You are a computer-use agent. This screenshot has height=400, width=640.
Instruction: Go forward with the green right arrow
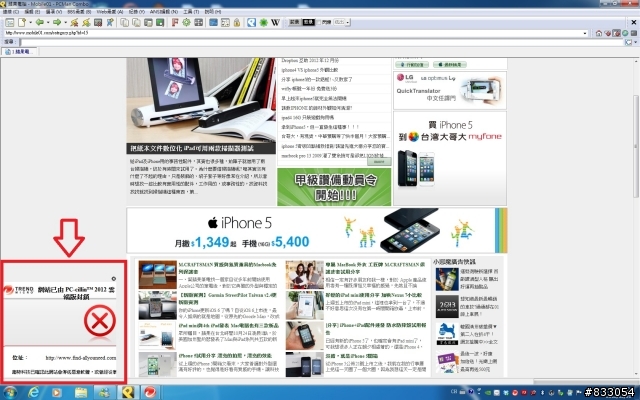click(57, 22)
